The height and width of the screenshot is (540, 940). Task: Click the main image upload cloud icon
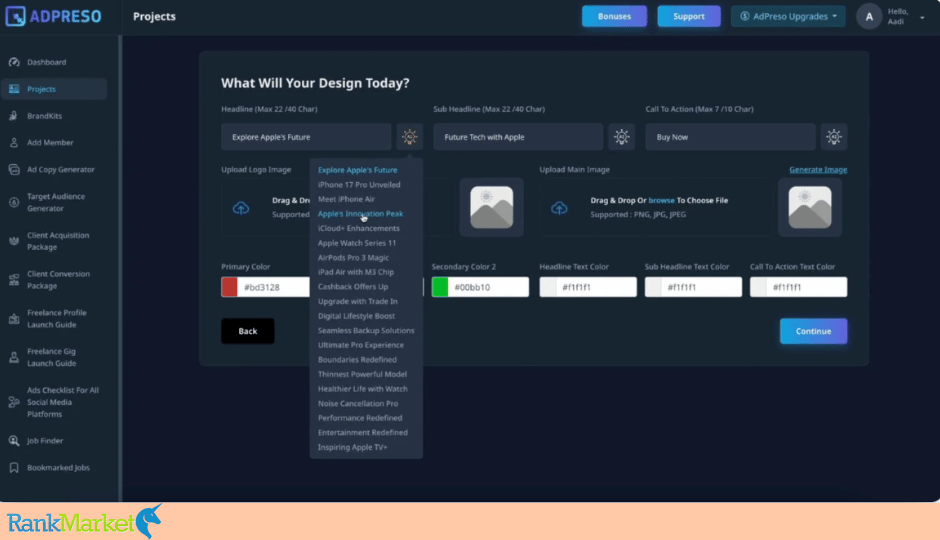click(x=559, y=208)
